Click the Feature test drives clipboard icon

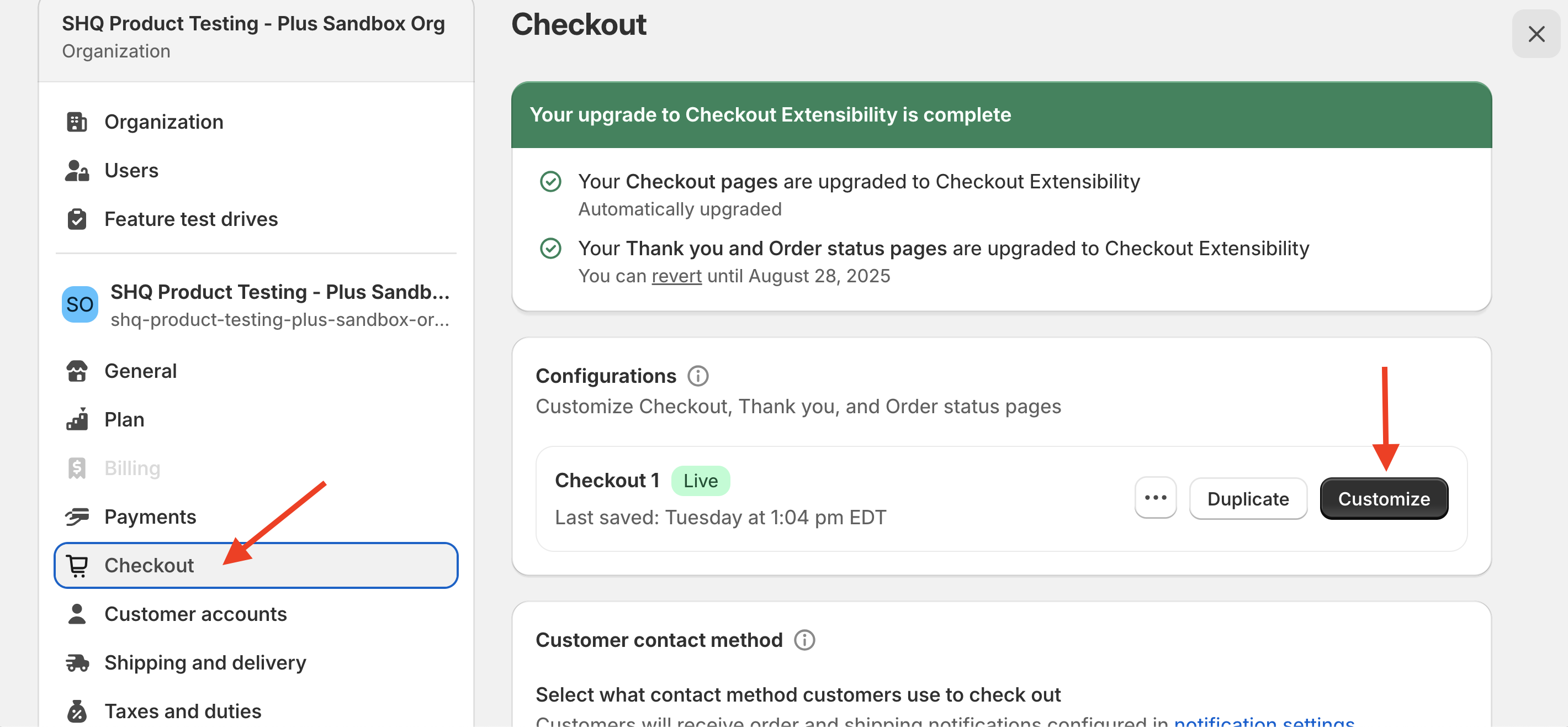click(77, 219)
